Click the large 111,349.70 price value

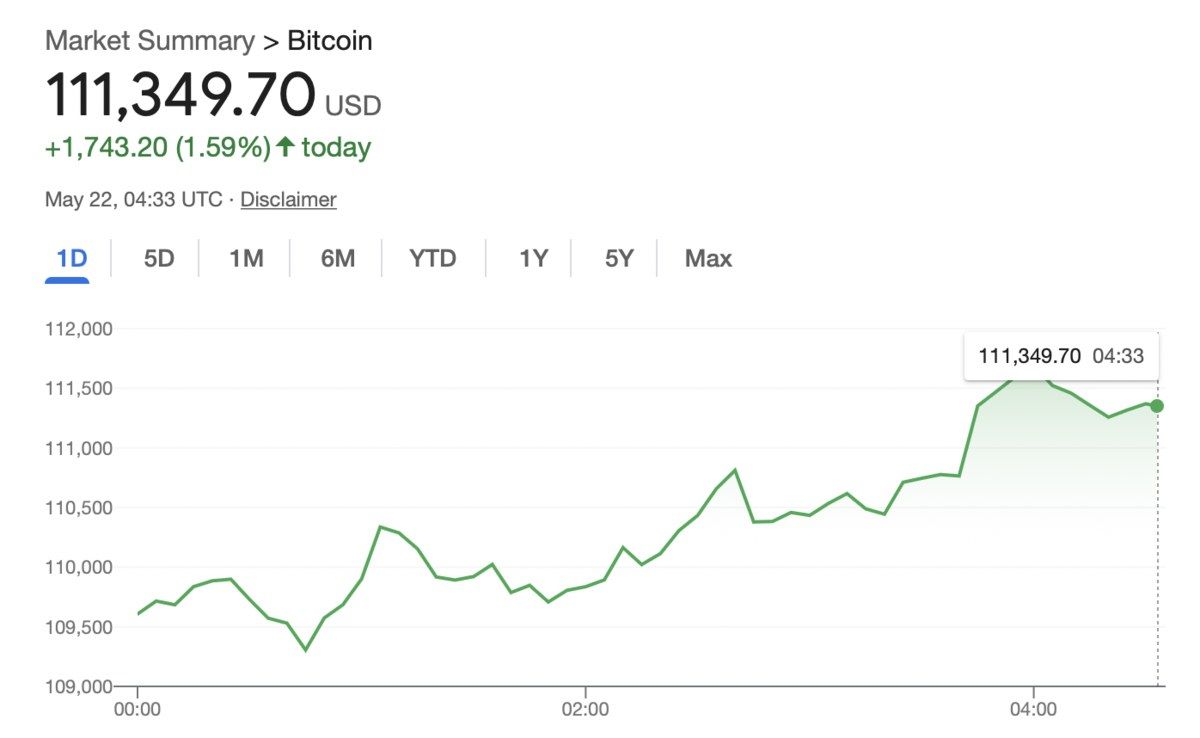[180, 96]
